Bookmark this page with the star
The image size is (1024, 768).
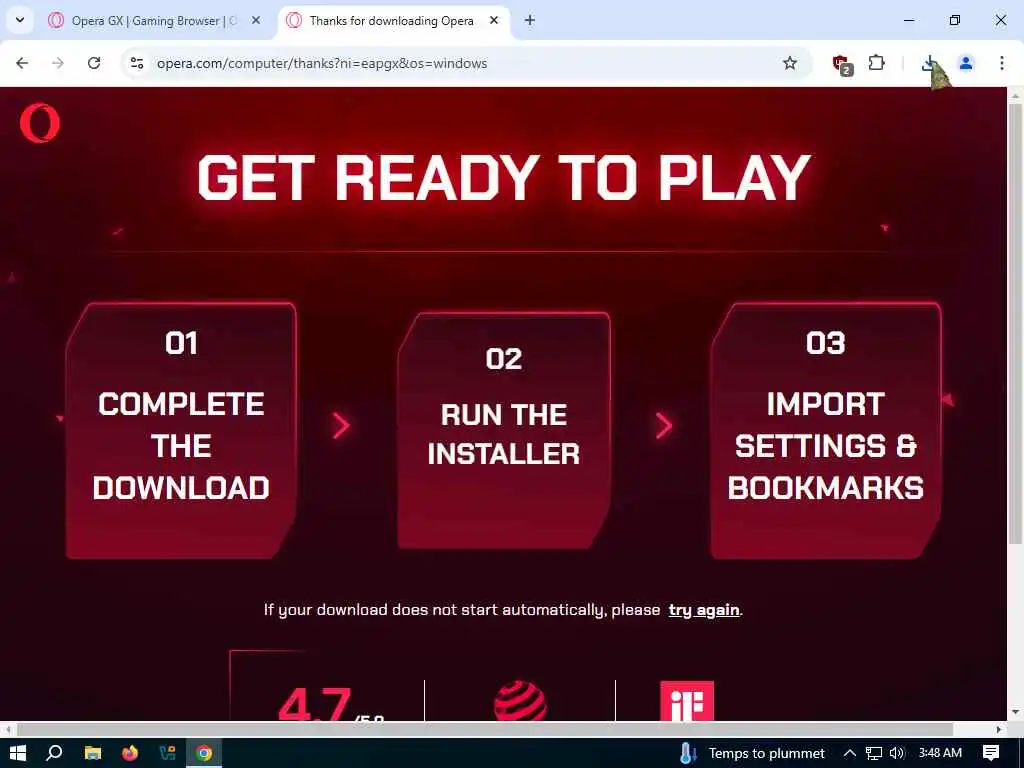pos(790,63)
